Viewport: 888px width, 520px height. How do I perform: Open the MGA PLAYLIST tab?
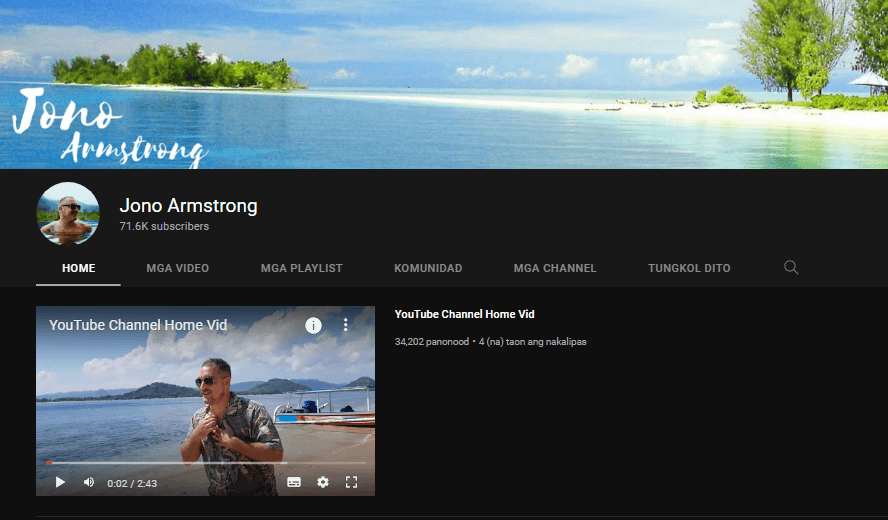301,268
